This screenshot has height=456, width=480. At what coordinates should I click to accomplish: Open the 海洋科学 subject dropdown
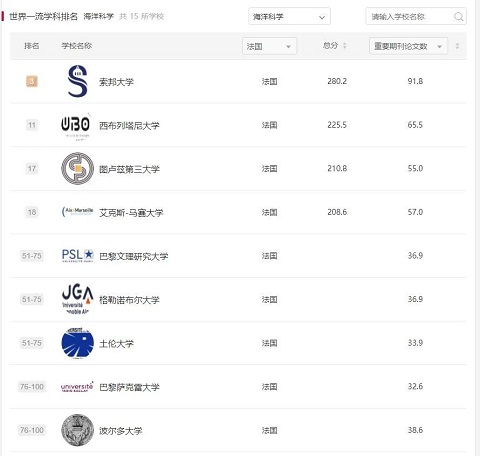pos(289,16)
